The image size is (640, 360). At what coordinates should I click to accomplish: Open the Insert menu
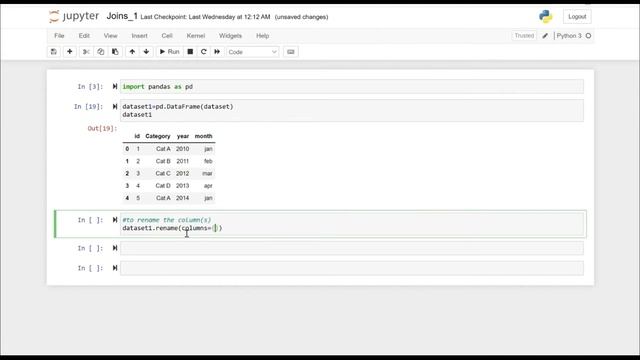pos(140,36)
